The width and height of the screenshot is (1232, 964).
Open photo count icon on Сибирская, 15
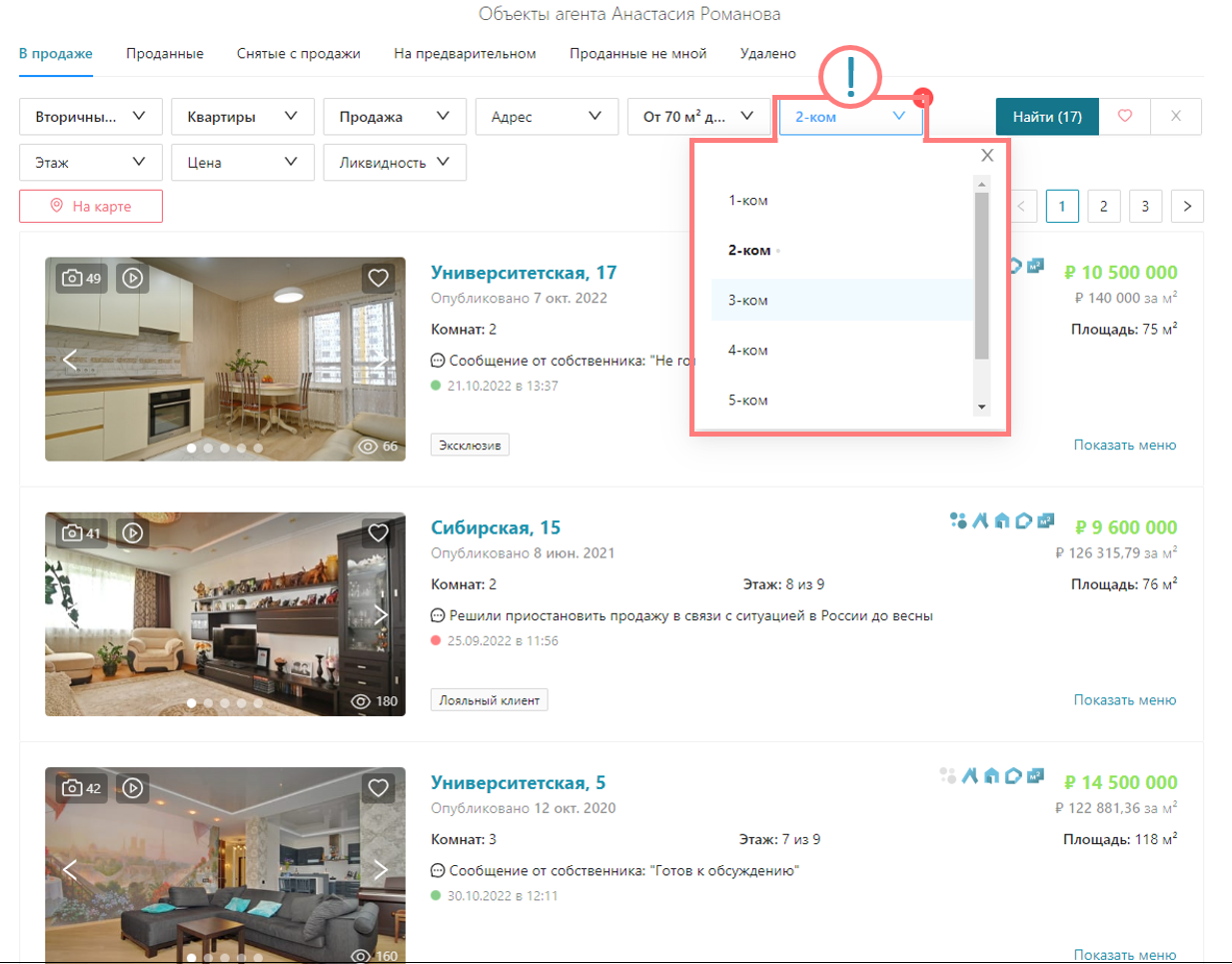tap(81, 533)
